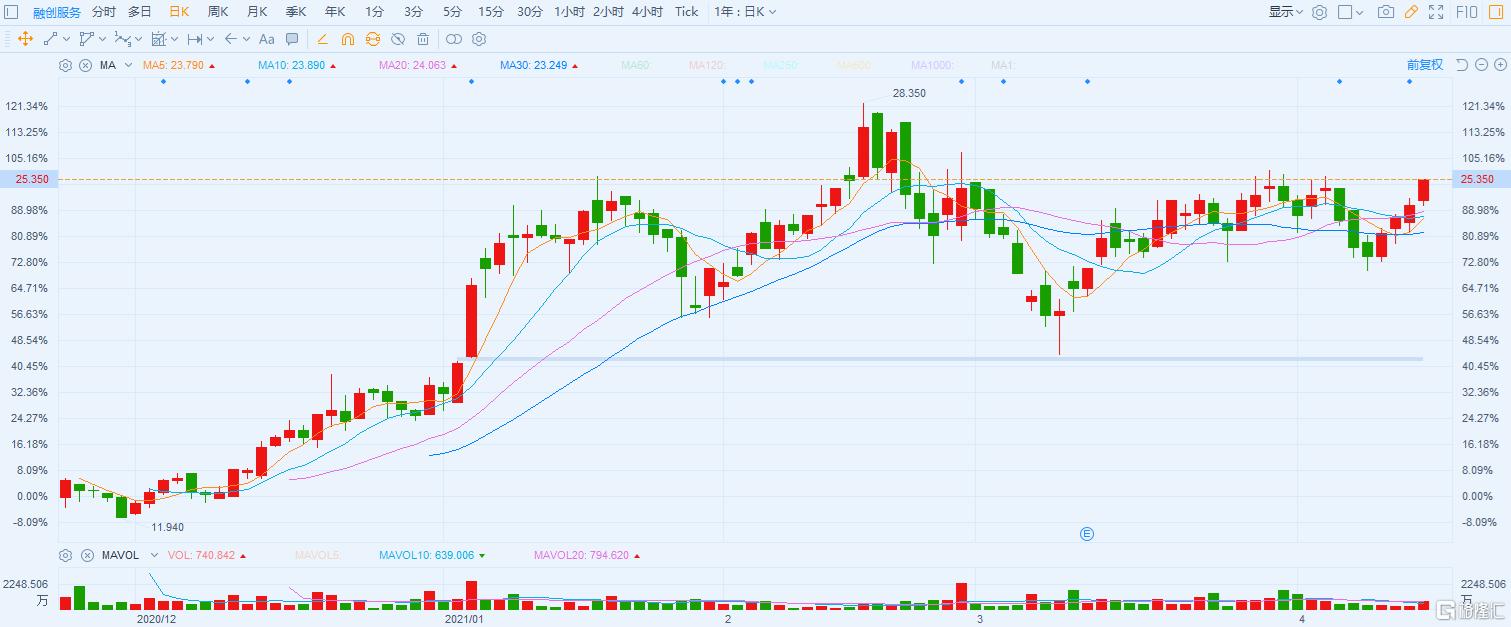The image size is (1511, 627).
Task: Expand the 显示 display dropdown
Action: [1286, 12]
